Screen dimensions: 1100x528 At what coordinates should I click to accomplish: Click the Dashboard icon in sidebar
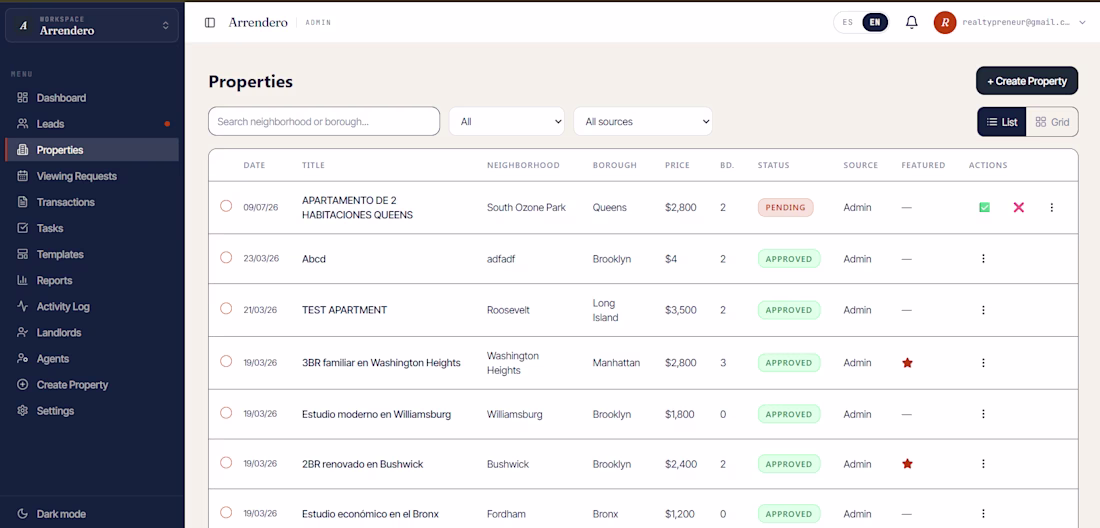[x=22, y=97]
